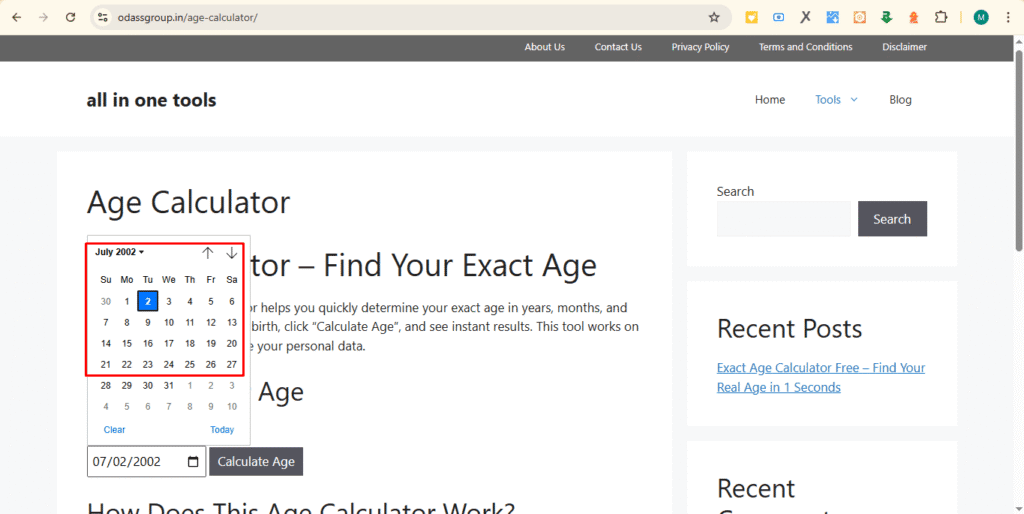Choose day 31 in the date picker

168,385
